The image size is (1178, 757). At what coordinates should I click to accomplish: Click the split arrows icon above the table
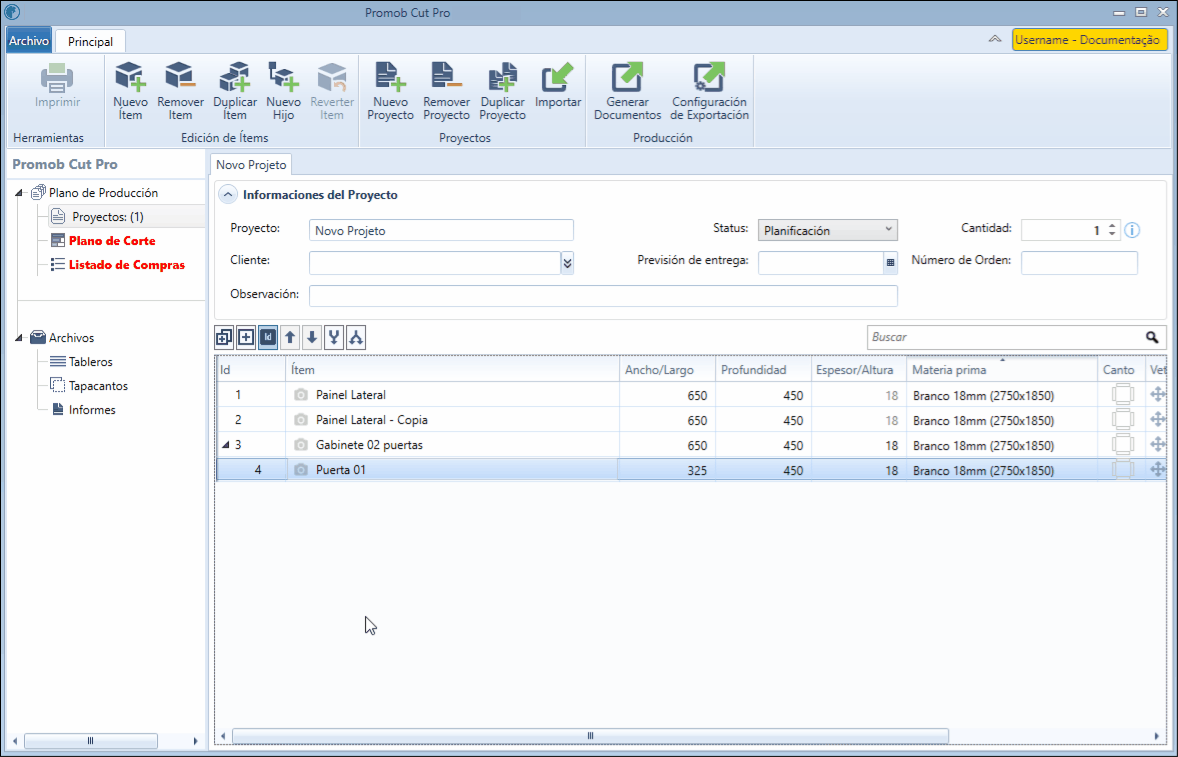[x=356, y=338]
